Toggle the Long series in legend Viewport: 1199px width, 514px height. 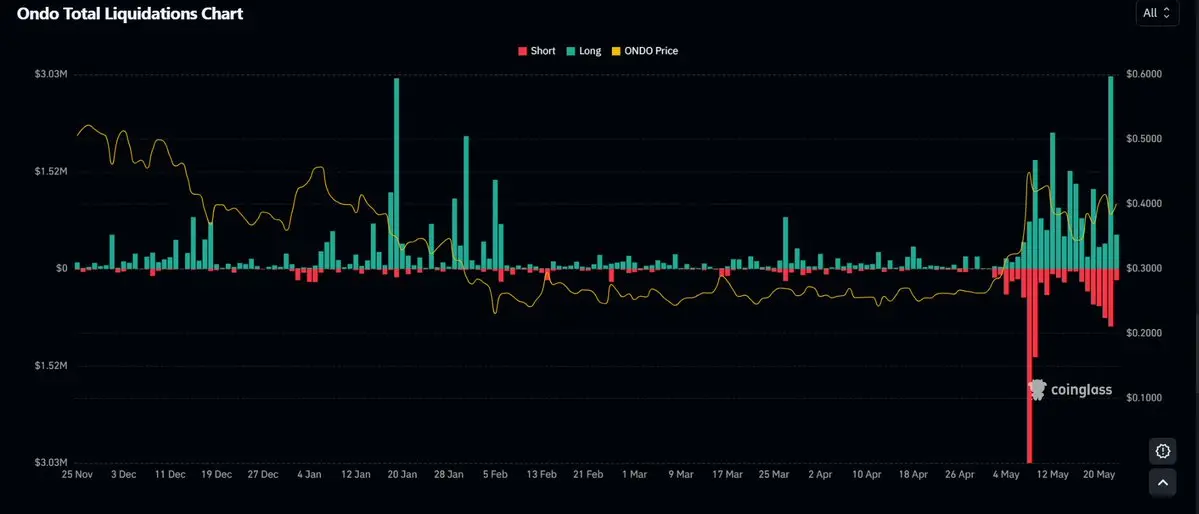coord(583,51)
